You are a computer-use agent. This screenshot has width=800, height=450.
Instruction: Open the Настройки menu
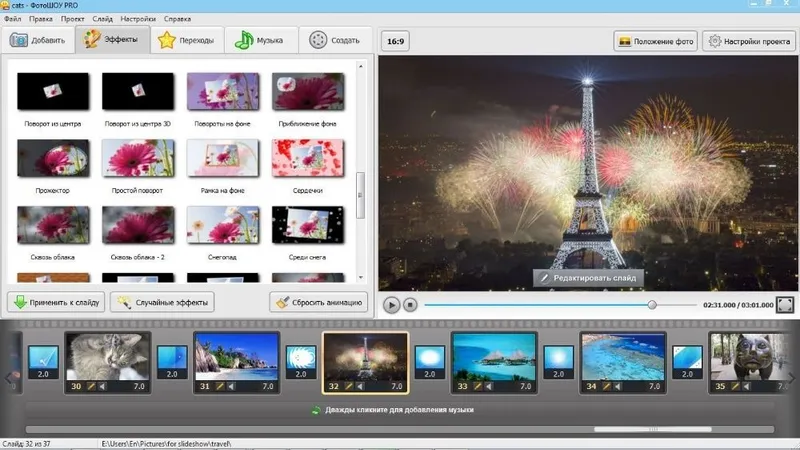[138, 19]
